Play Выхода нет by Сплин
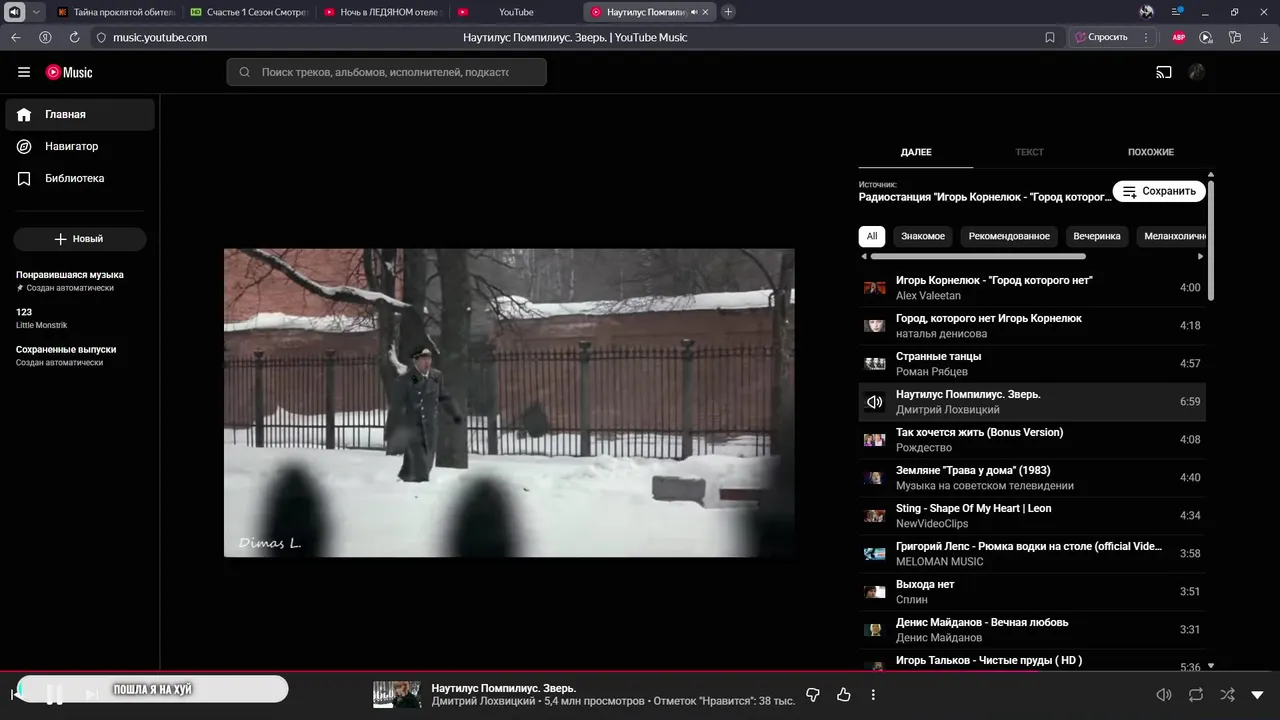 coord(1032,592)
